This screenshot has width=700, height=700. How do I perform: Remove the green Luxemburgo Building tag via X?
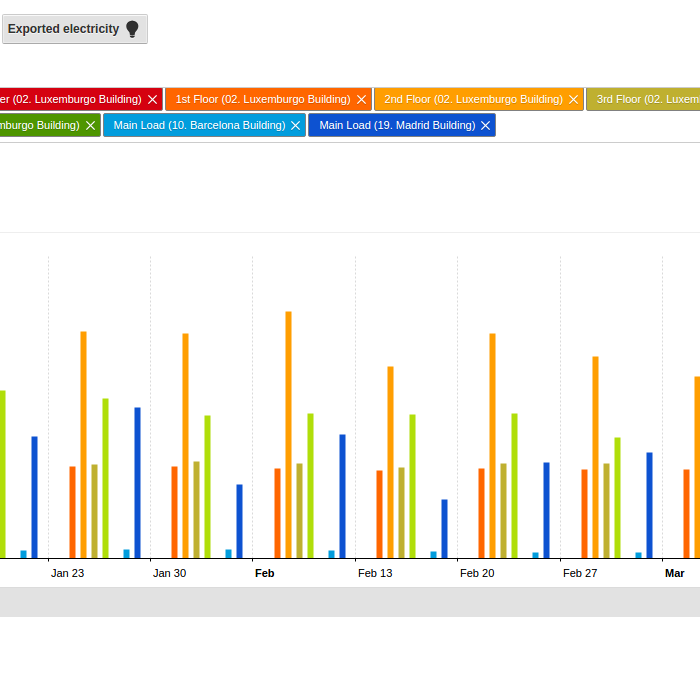90,125
